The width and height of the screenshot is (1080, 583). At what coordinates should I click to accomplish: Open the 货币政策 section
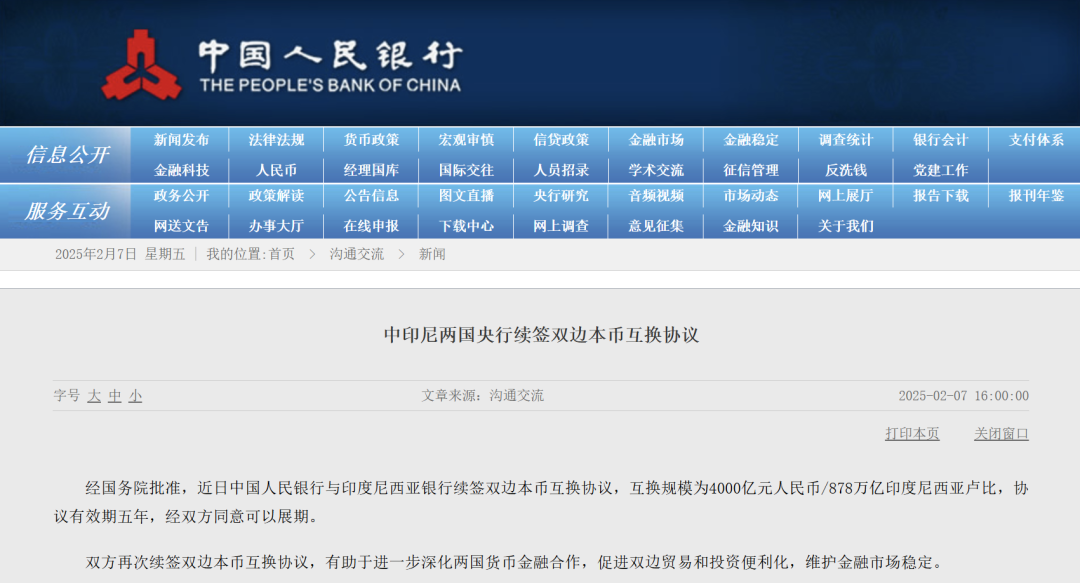(371, 140)
